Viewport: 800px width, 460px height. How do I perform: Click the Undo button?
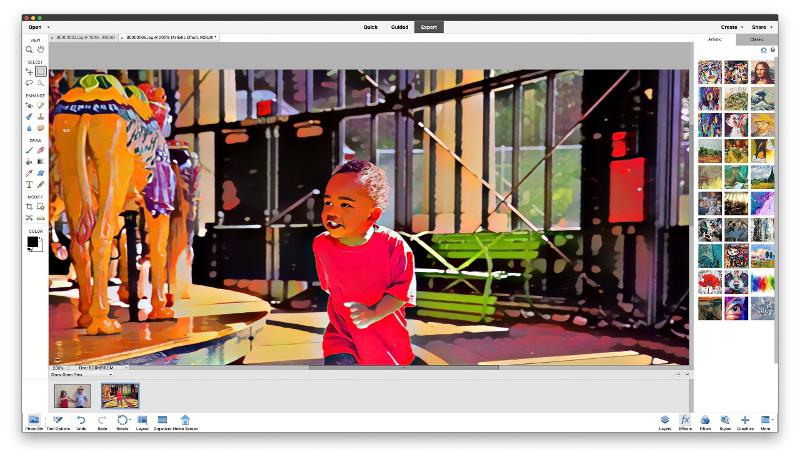pyautogui.click(x=81, y=422)
